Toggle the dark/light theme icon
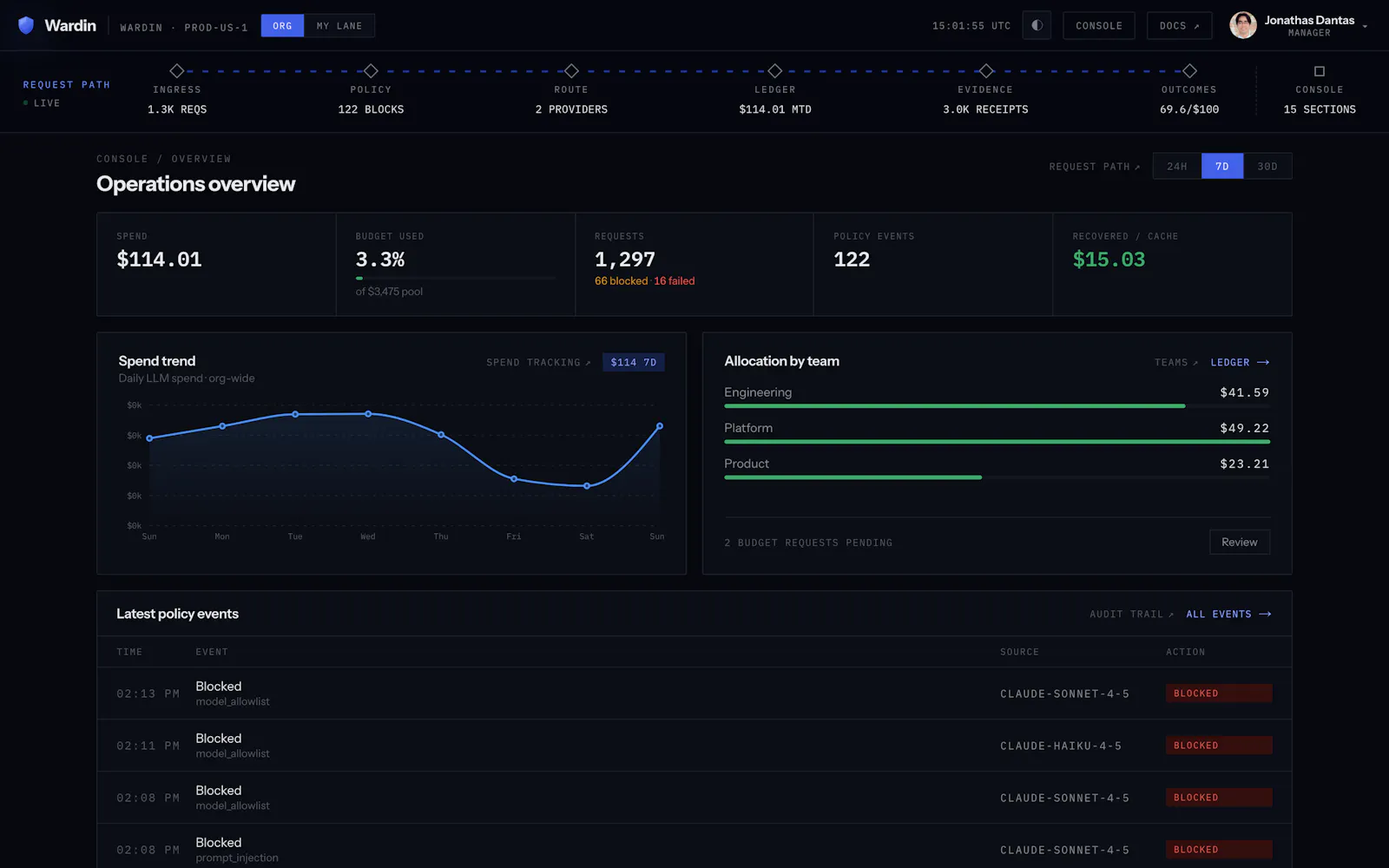Screen dimensions: 1389x868 [1037, 25]
